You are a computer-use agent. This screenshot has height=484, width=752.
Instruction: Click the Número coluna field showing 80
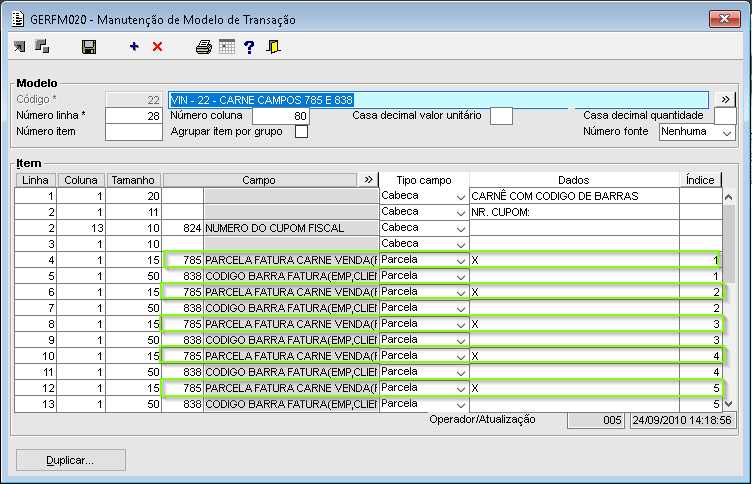[x=281, y=116]
